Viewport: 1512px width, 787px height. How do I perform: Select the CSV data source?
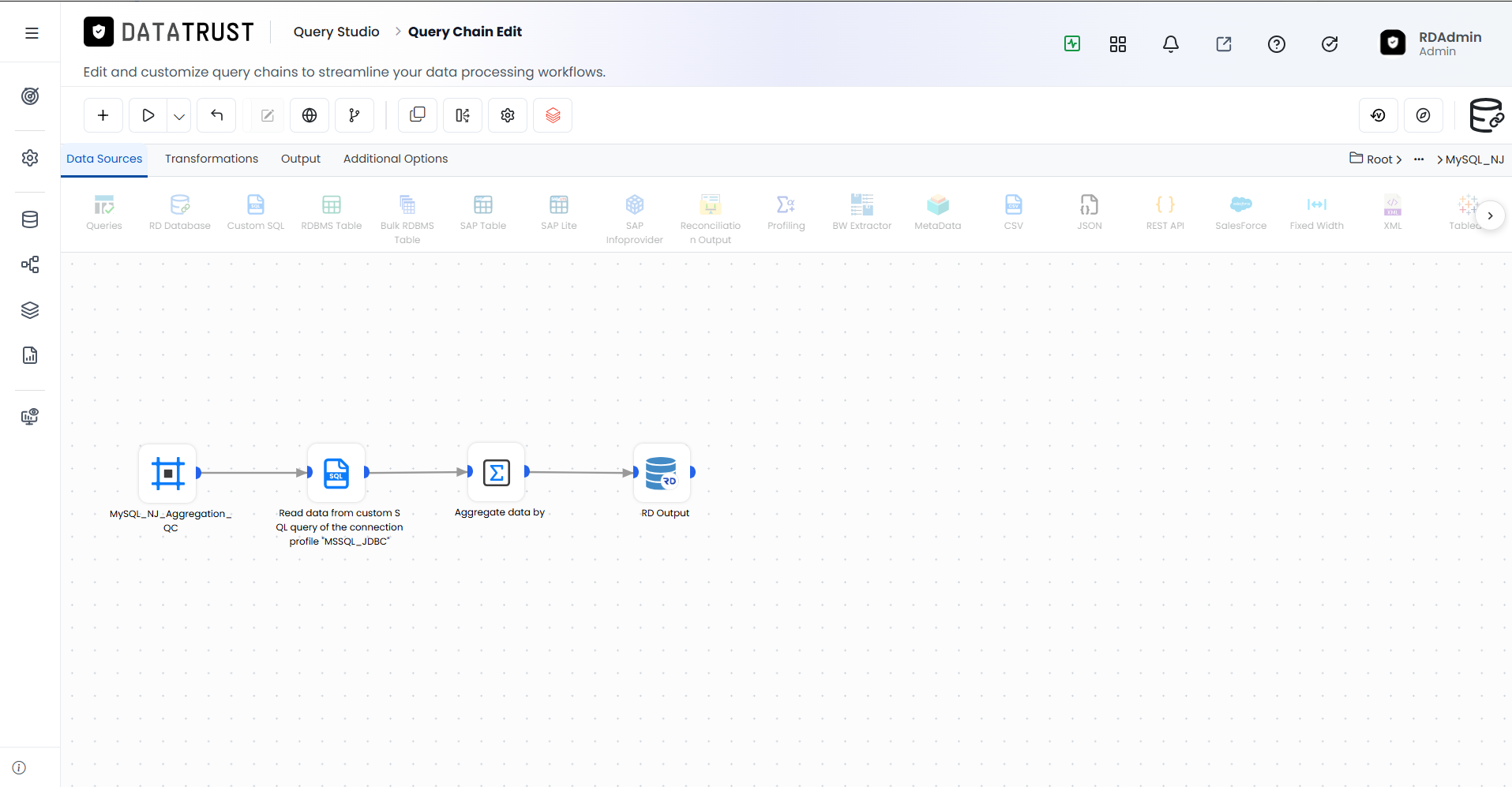pyautogui.click(x=1014, y=212)
